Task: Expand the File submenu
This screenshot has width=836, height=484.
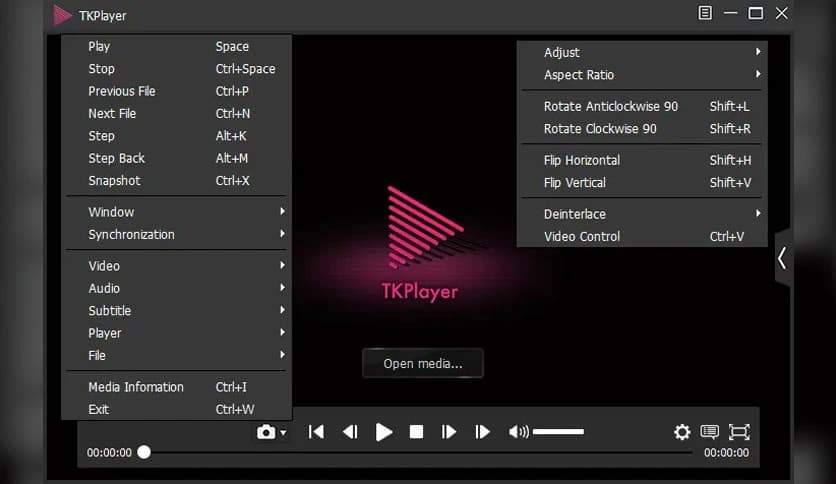Action: pos(176,356)
